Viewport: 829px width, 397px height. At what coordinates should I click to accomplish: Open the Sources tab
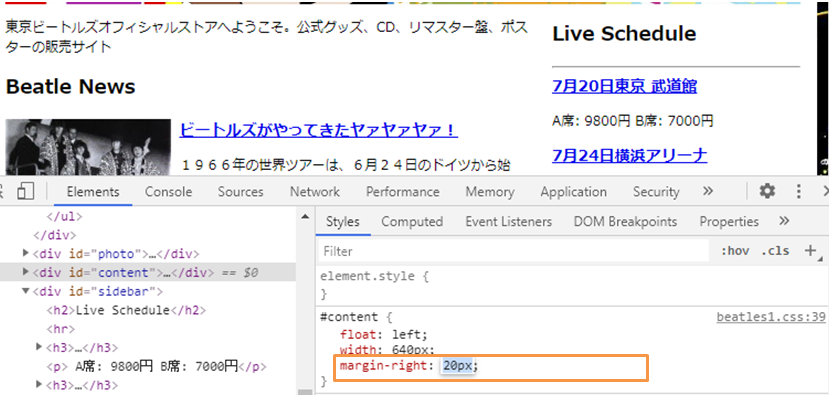click(241, 191)
